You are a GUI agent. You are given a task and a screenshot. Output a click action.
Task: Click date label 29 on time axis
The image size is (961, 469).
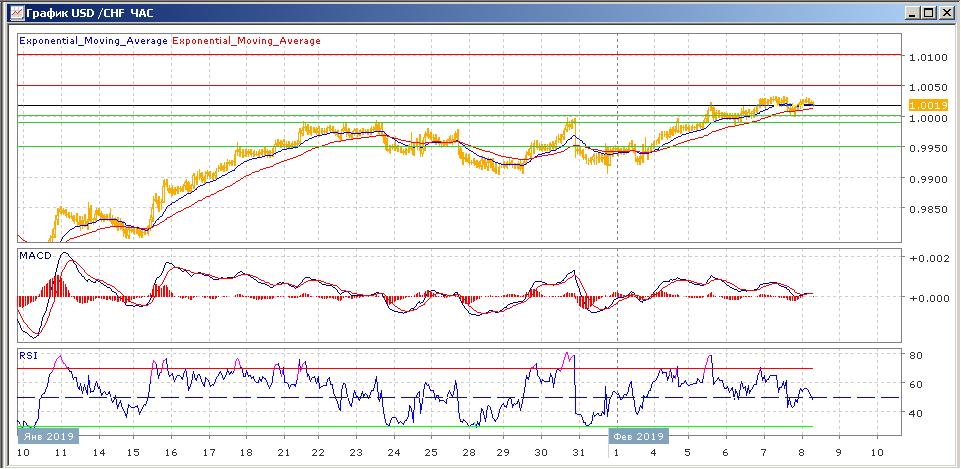tap(503, 452)
